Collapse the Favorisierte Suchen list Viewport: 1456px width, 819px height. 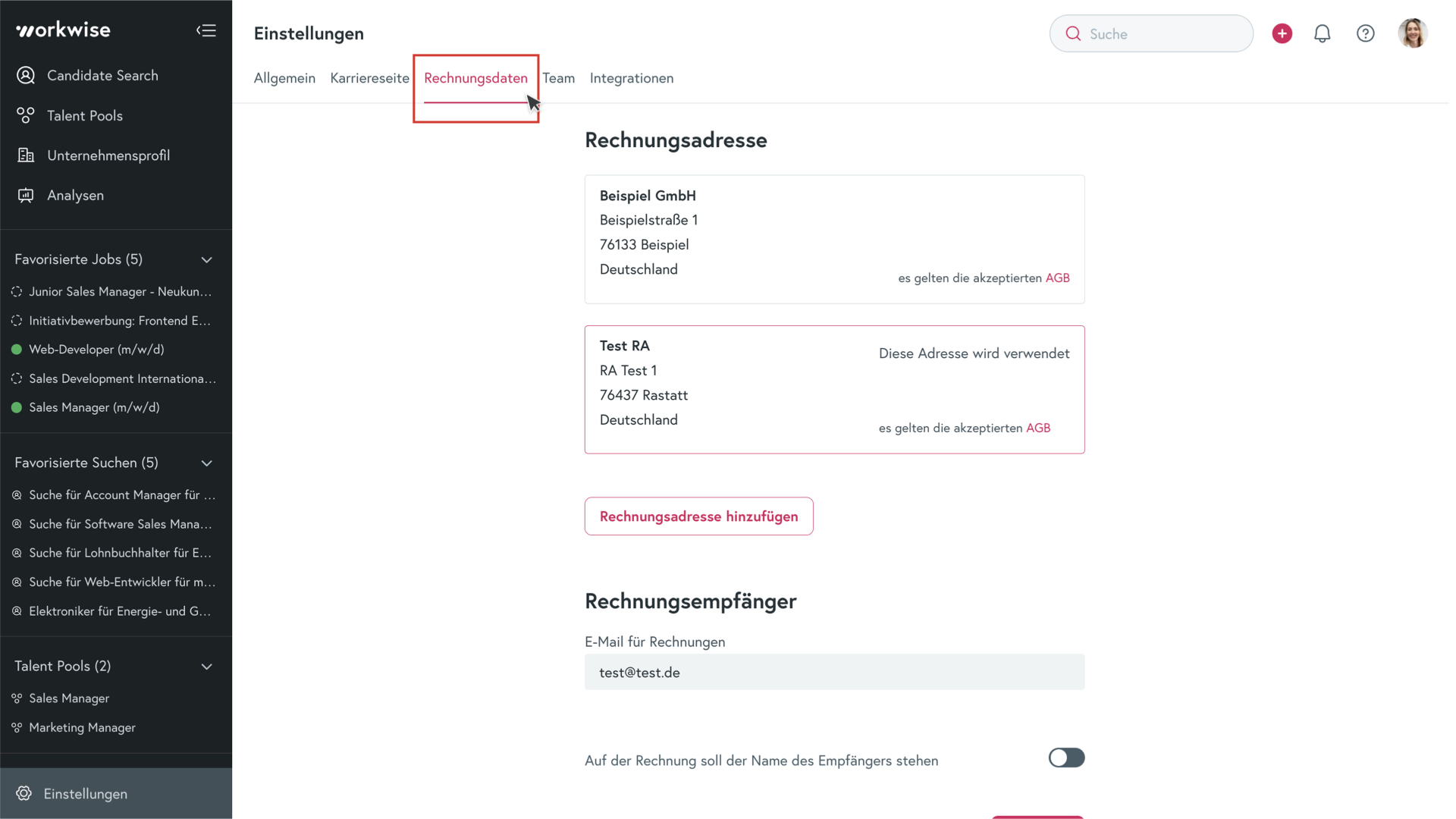(x=207, y=463)
